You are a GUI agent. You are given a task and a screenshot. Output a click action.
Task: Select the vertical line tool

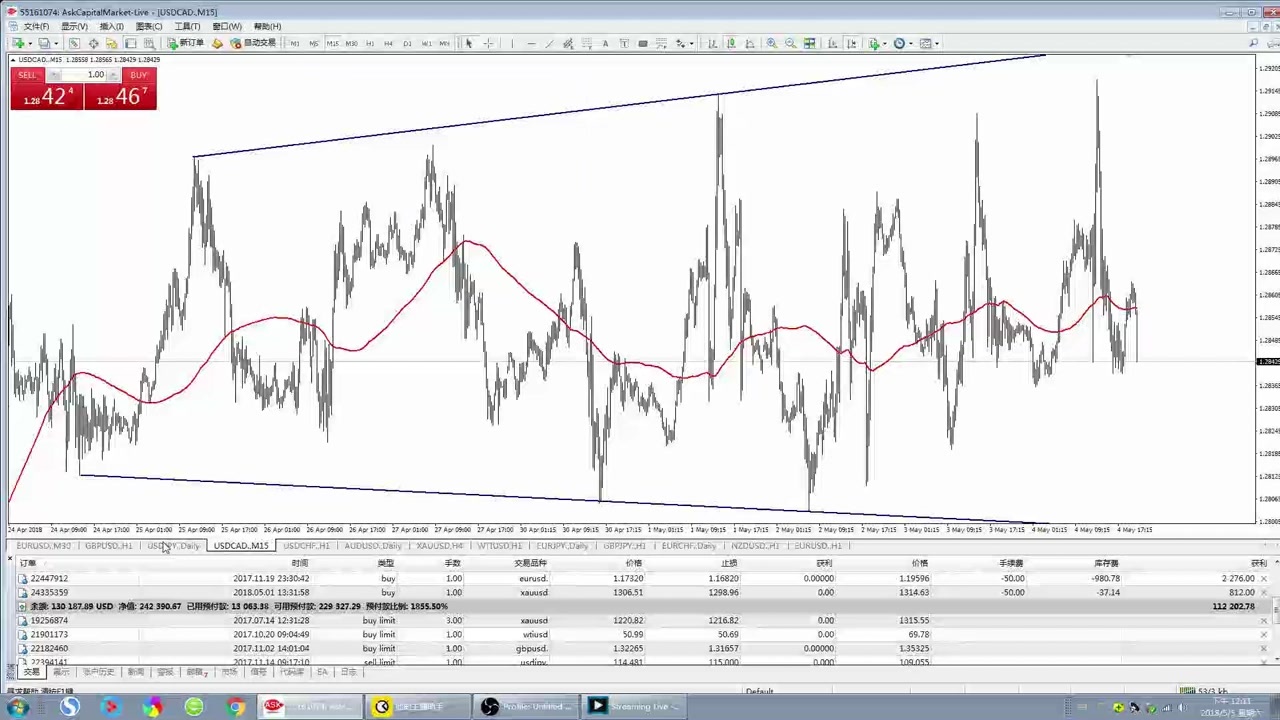click(x=512, y=43)
